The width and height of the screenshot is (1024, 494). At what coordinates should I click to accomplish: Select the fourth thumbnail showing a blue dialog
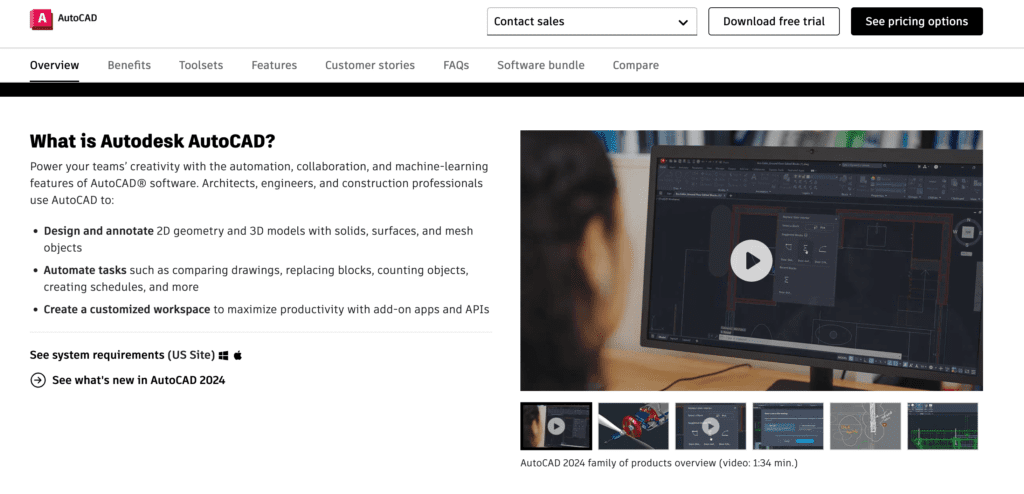point(788,426)
